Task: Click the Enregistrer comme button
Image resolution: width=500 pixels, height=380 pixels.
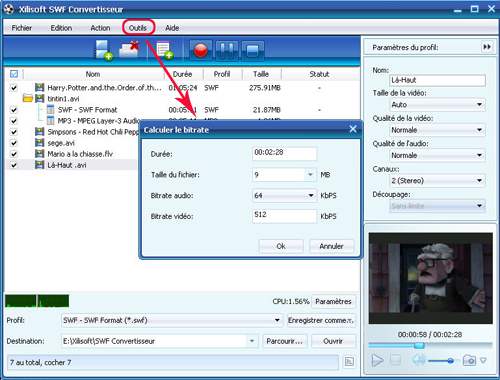Action: click(x=321, y=320)
